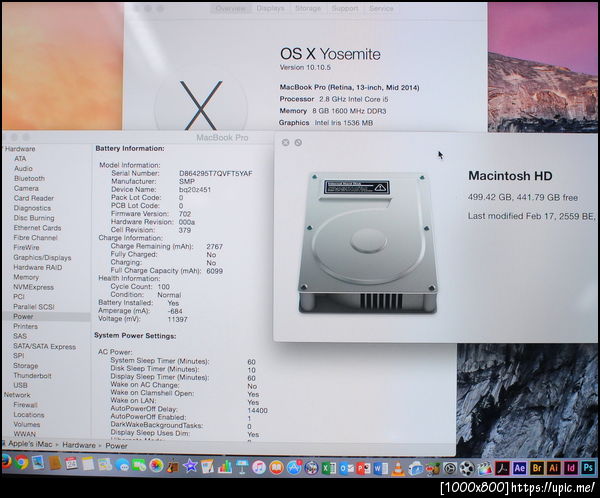This screenshot has height=498, width=600.
Task: Launch Keynote from the dock
Action: [x=242, y=467]
